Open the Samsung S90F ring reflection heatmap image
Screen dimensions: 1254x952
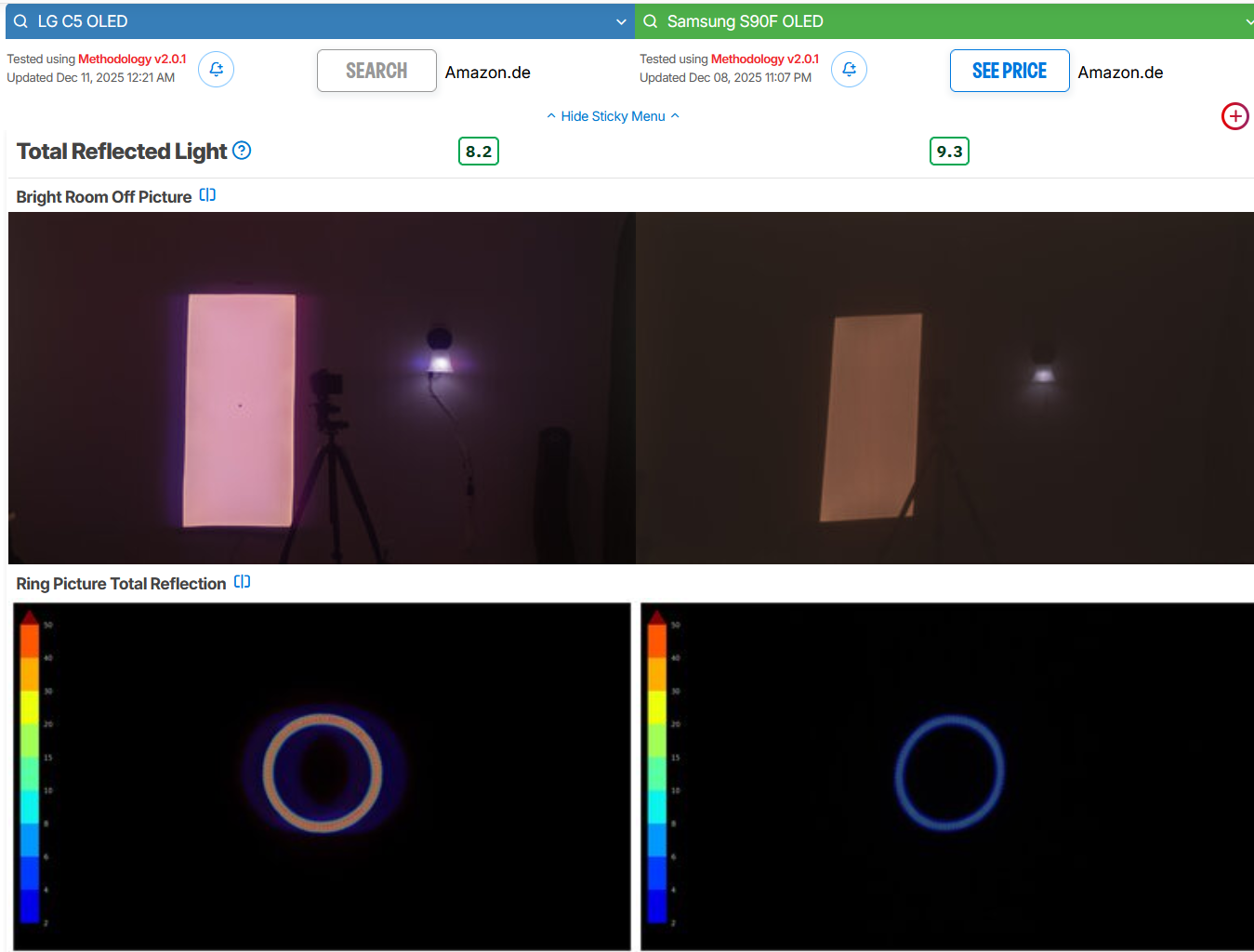(x=947, y=776)
